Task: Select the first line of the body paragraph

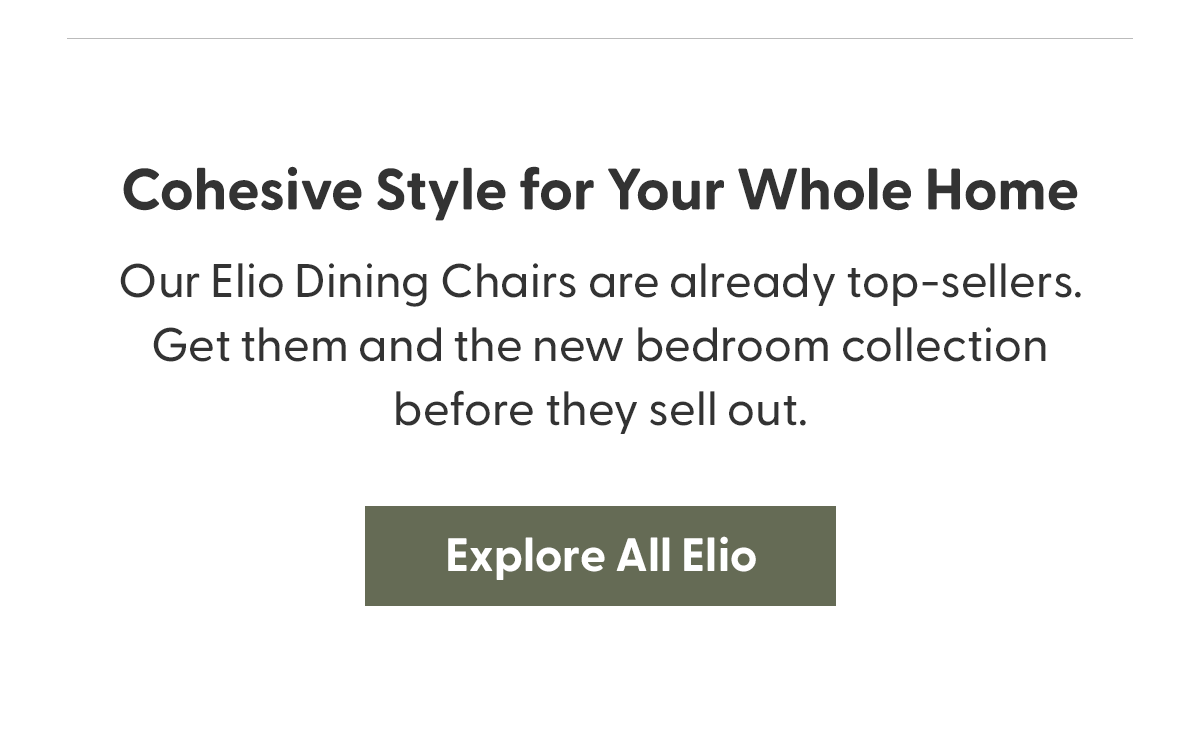Action: [600, 281]
